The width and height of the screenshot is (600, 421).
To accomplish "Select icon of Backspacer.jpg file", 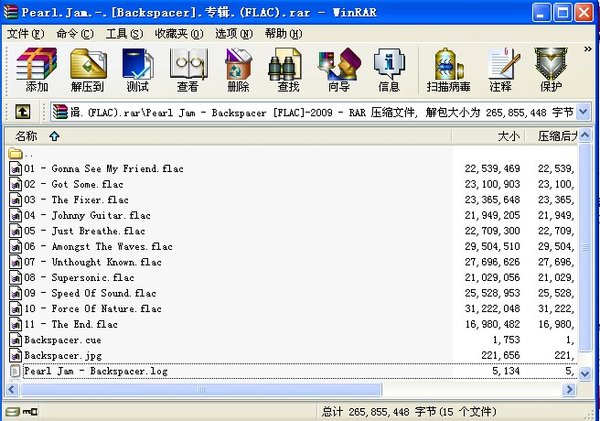I will tap(15, 355).
